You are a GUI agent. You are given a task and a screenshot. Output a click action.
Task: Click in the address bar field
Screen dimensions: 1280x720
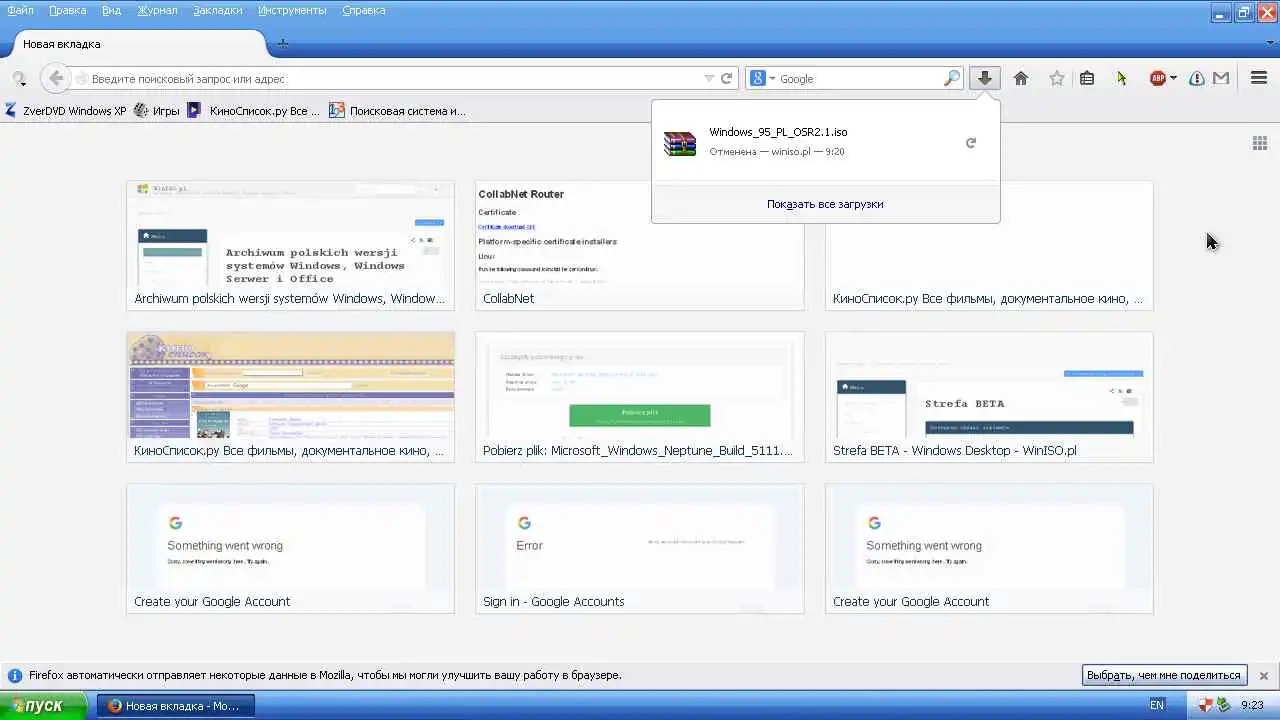click(x=390, y=78)
